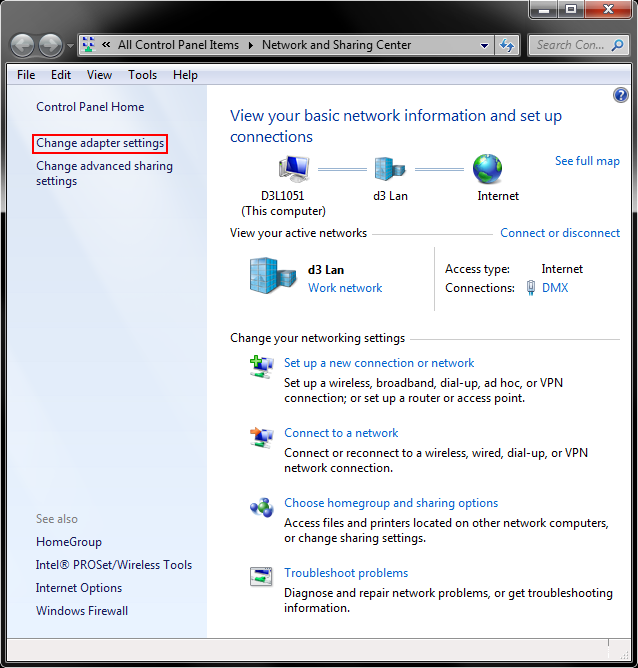Open Change advanced sharing settings
Image resolution: width=638 pixels, height=668 pixels.
[104, 173]
